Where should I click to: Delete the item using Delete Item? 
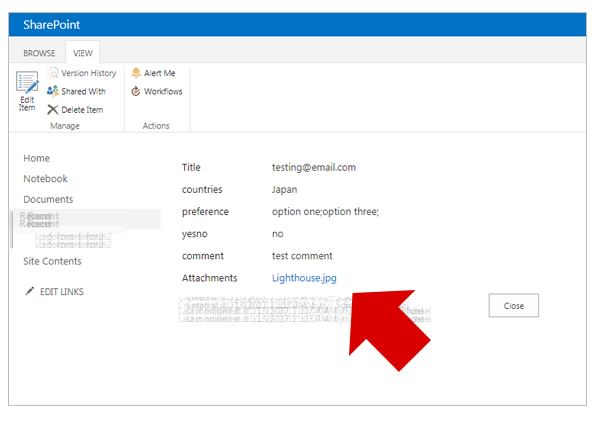point(75,110)
